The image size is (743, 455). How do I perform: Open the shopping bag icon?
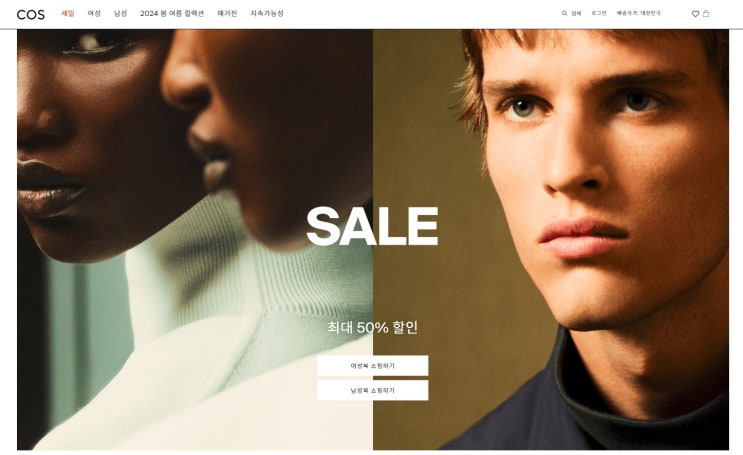coord(706,13)
